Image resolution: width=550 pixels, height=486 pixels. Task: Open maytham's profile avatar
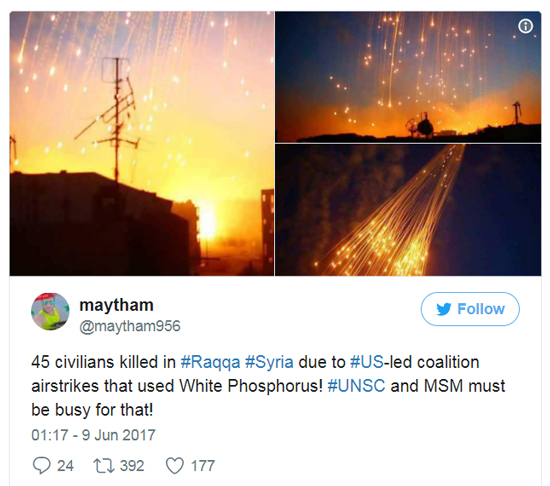50,311
